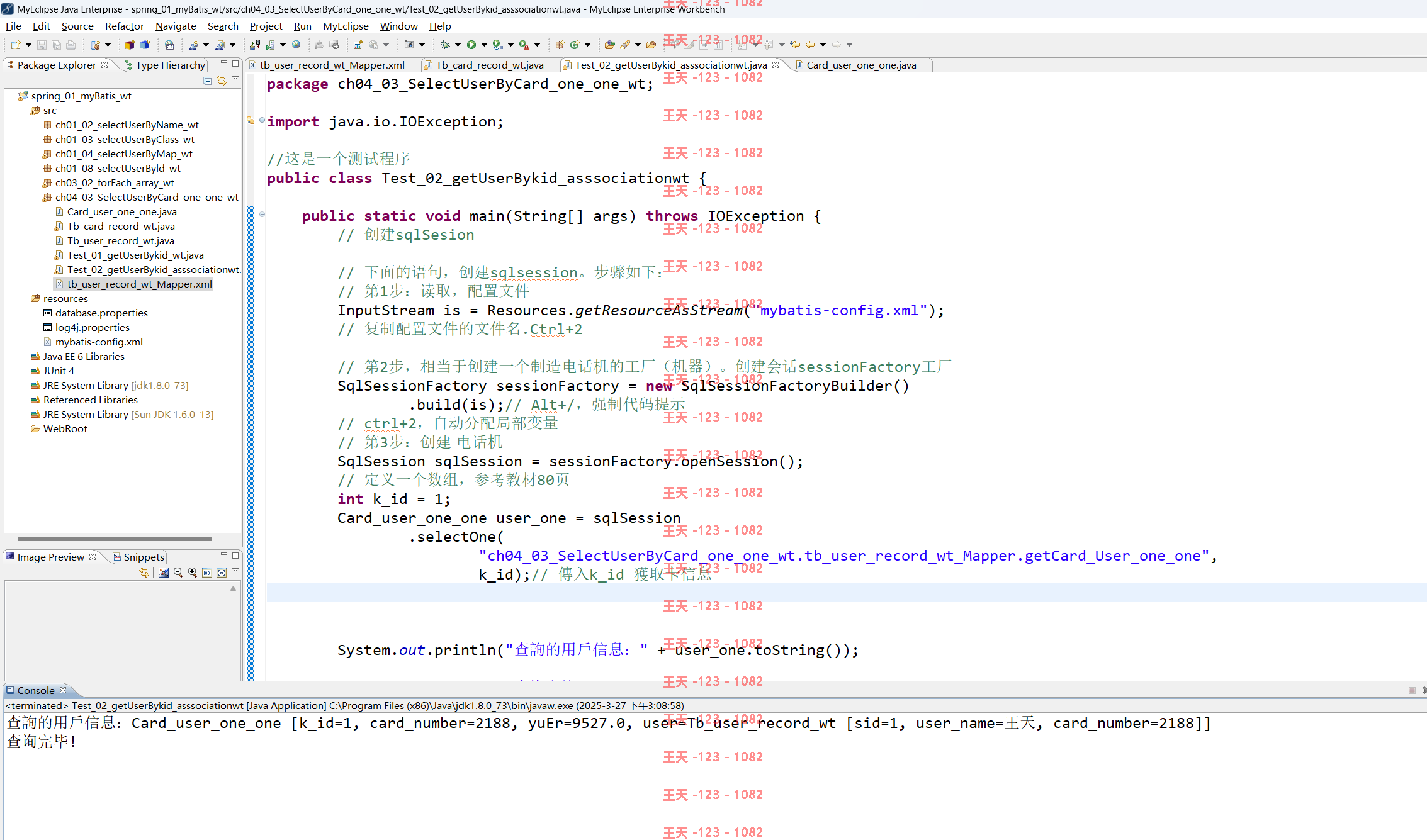This screenshot has height=840, width=1427.
Task: Open the New file dropdown arrow
Action: pyautogui.click(x=28, y=45)
